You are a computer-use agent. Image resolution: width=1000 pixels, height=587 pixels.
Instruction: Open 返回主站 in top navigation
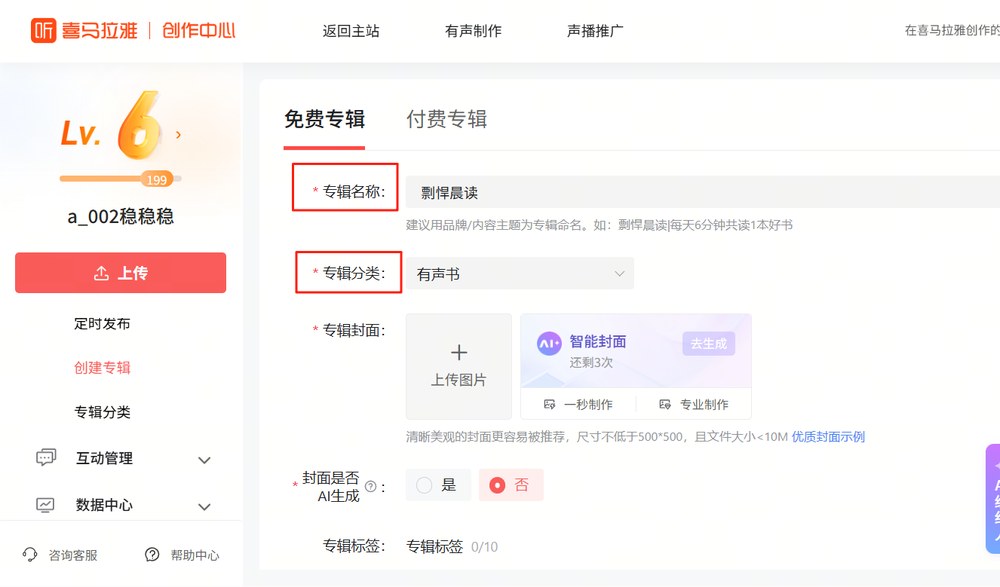(x=351, y=31)
